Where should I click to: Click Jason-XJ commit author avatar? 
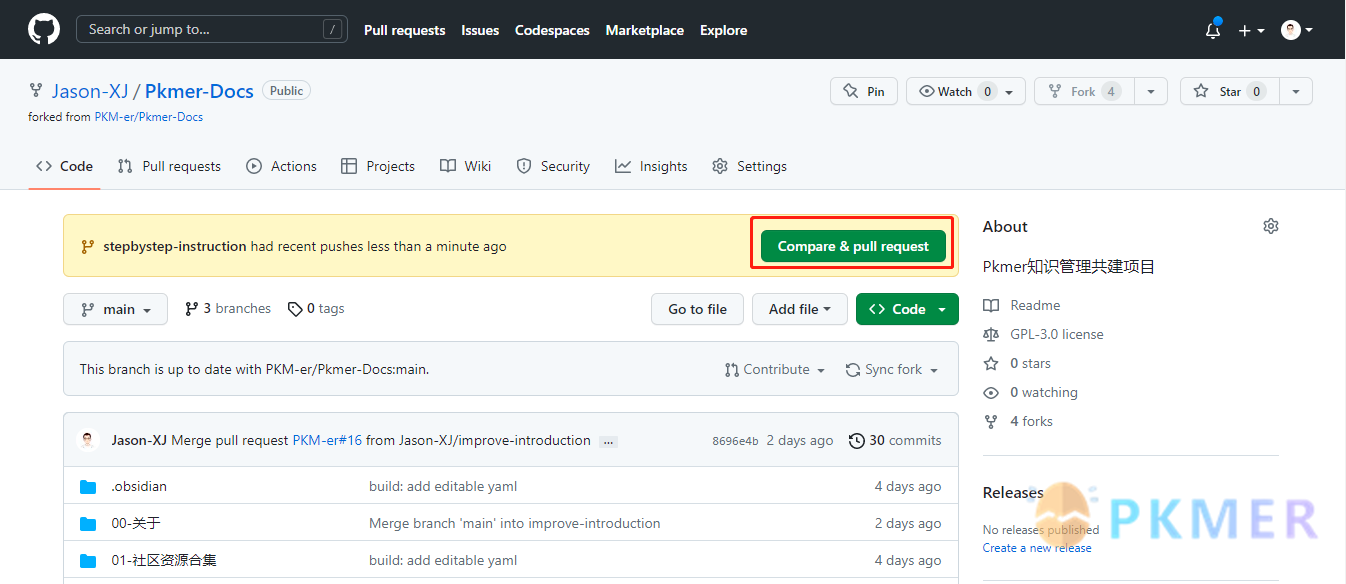[90, 440]
